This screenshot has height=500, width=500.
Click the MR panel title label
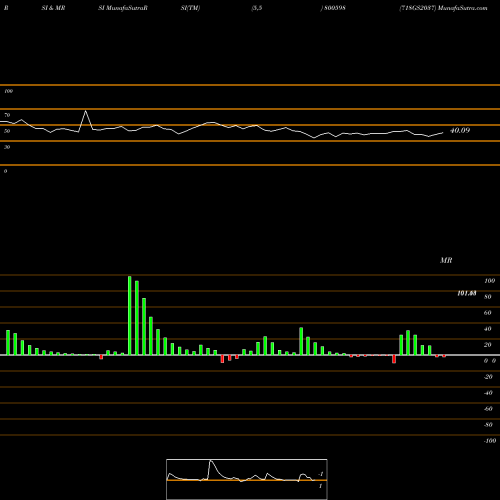(x=446, y=260)
